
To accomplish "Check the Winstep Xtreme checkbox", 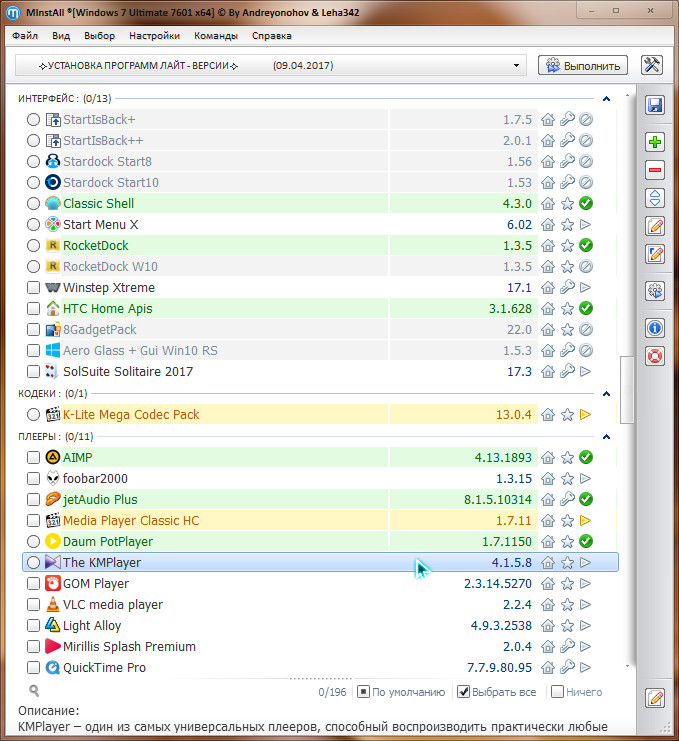I will tap(33, 287).
